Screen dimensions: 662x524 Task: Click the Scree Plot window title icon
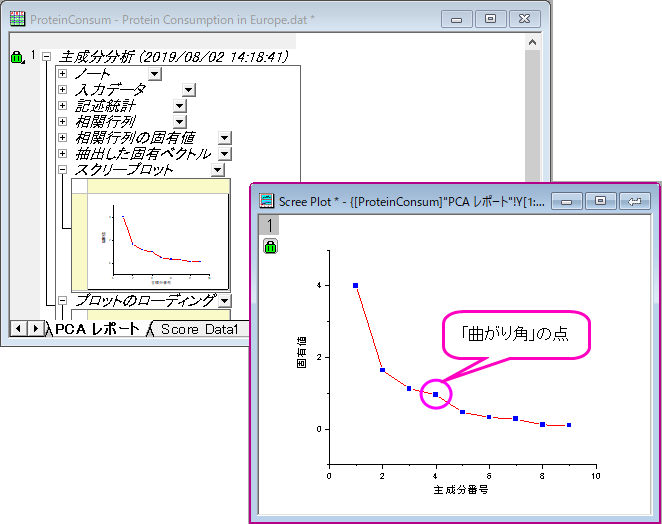click(x=266, y=201)
